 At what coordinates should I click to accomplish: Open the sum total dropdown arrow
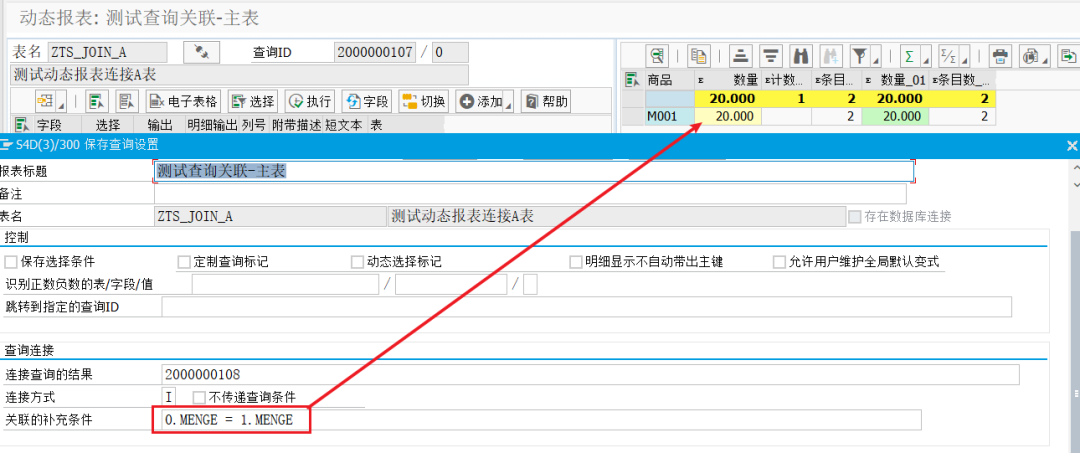point(926,56)
